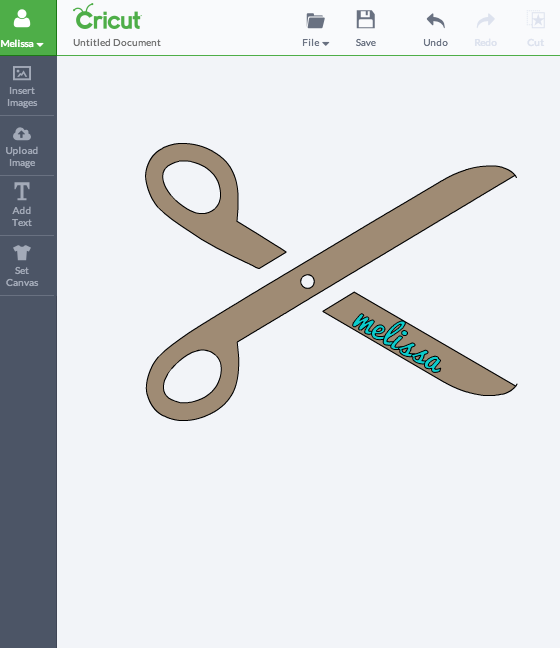Open the Insert Images panel
The width and height of the screenshot is (560, 648).
(x=22, y=86)
